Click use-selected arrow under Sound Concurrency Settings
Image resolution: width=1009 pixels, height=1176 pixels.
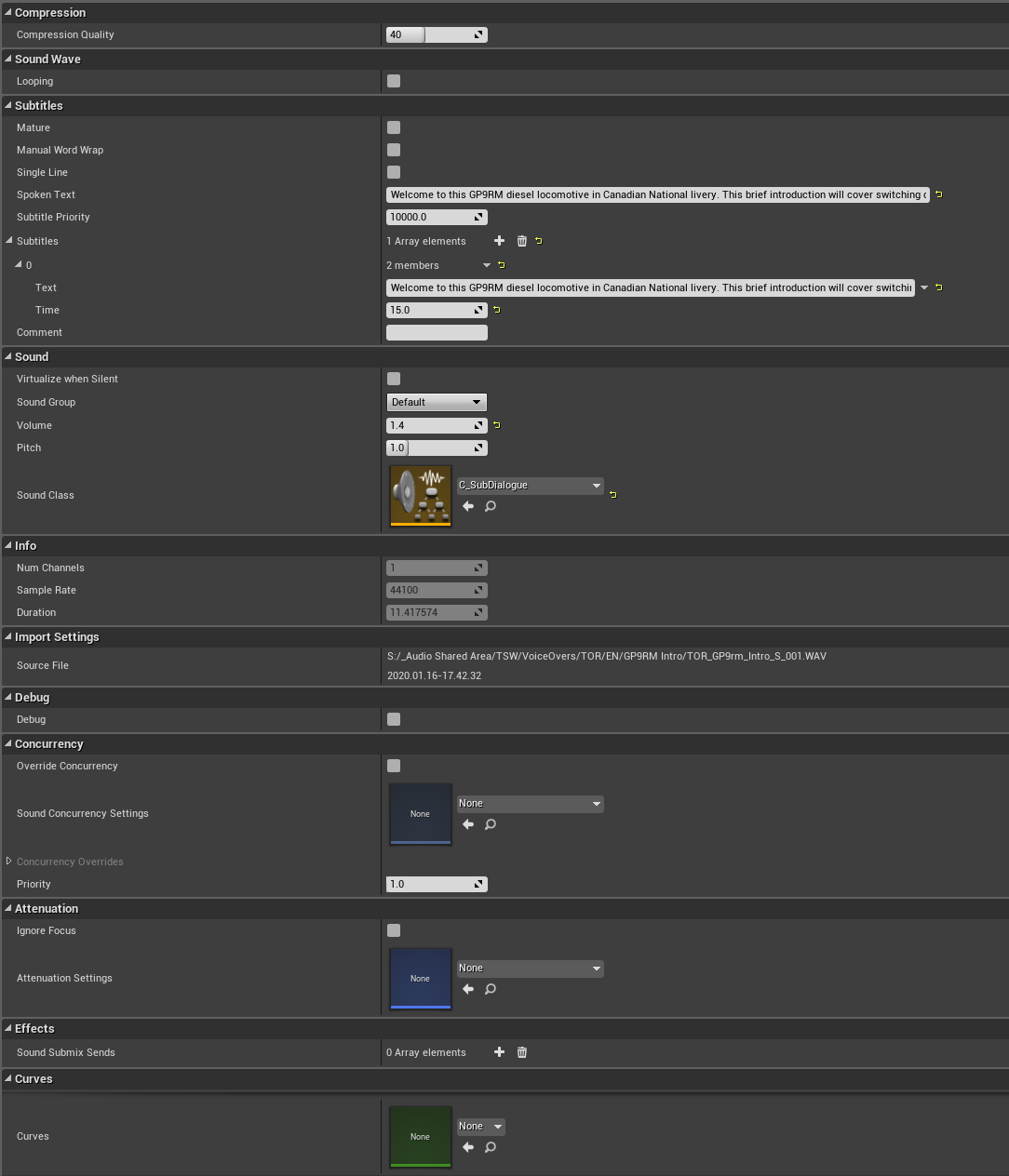pyautogui.click(x=468, y=824)
